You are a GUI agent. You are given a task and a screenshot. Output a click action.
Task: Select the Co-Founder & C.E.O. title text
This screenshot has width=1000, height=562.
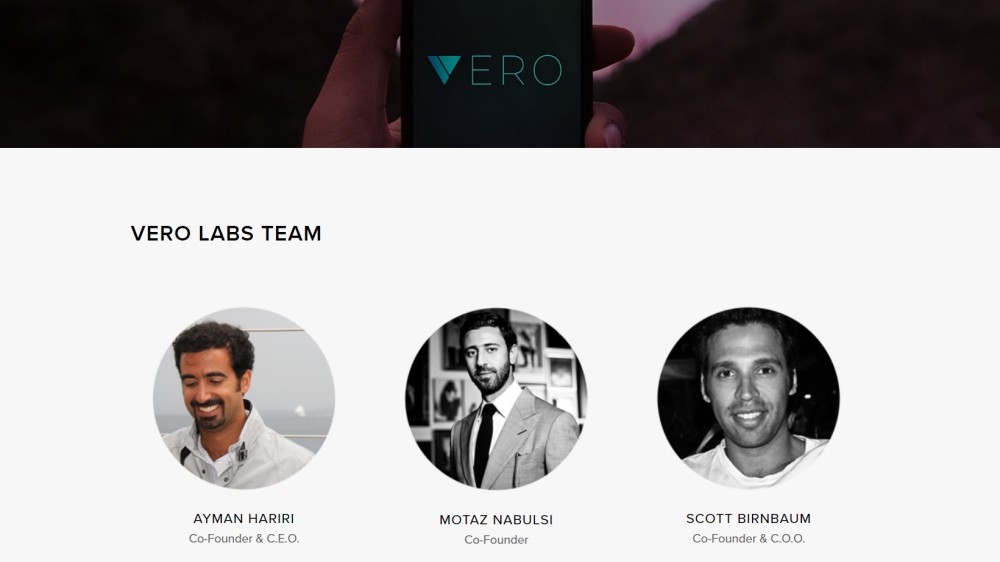pyautogui.click(x=244, y=538)
